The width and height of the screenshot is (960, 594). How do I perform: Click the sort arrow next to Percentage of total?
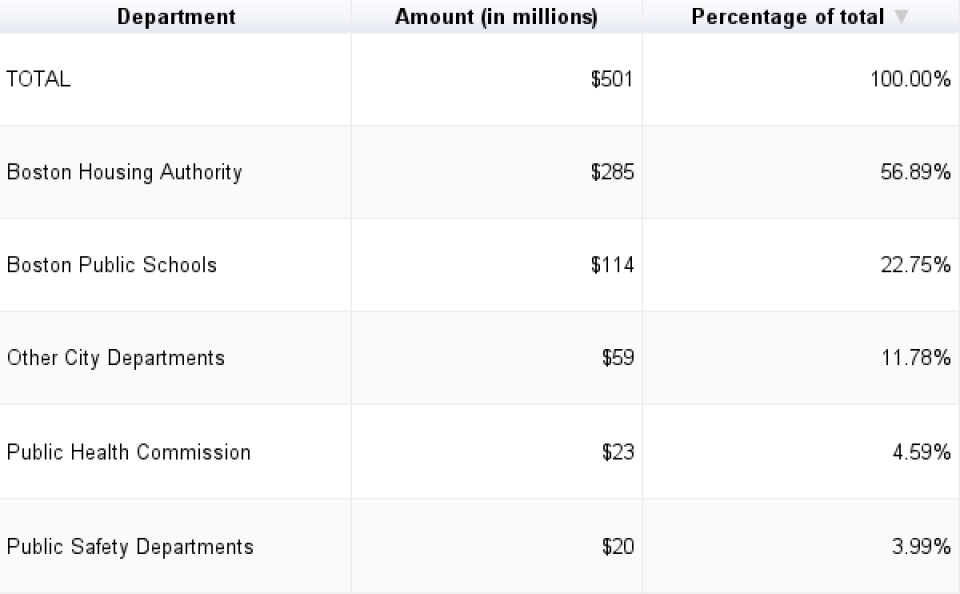901,17
